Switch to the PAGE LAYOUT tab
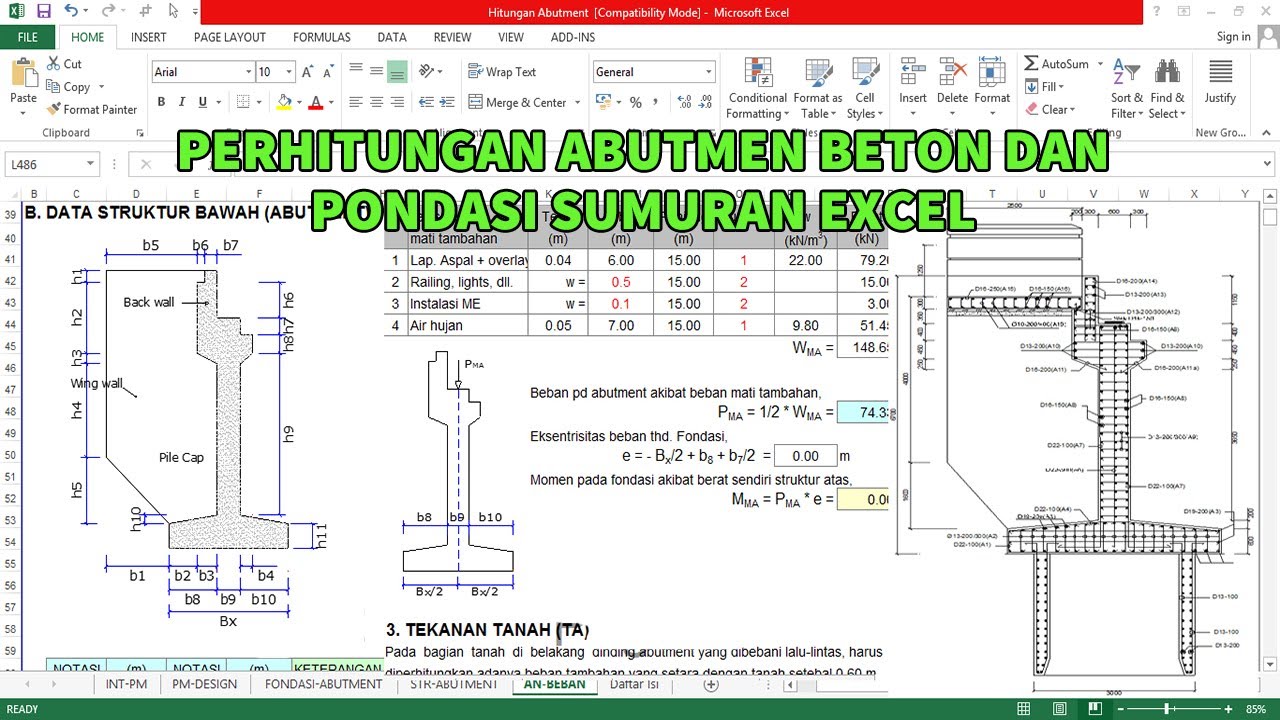The height and width of the screenshot is (720, 1280). [230, 37]
